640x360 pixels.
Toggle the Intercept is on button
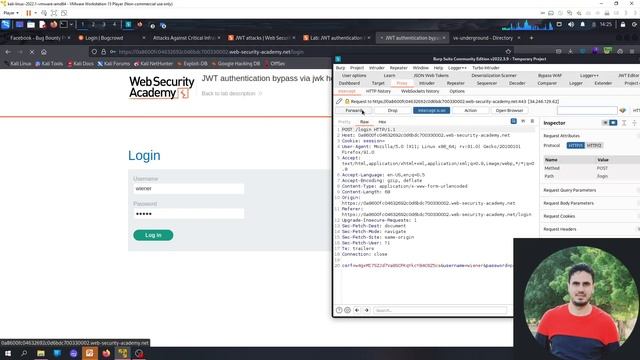[431, 111]
